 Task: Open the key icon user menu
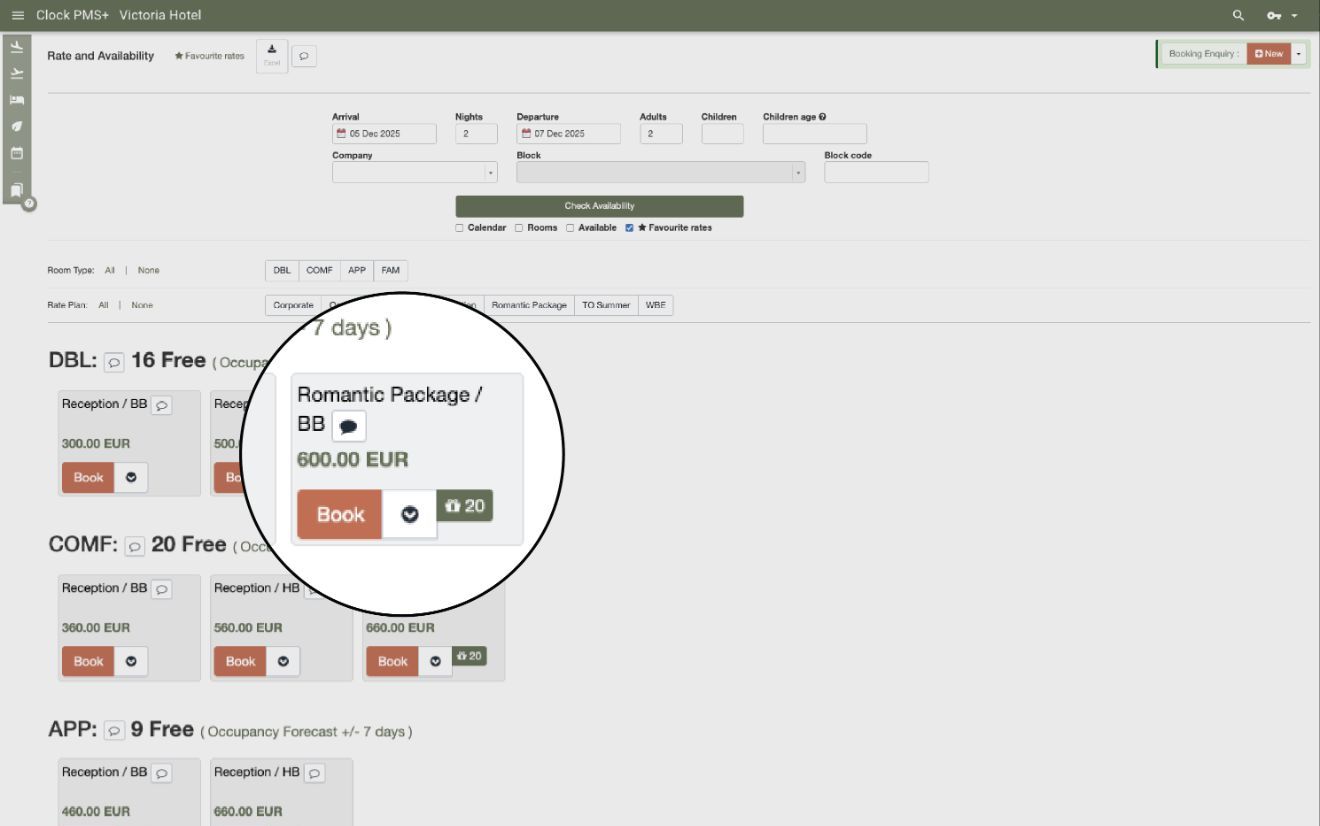click(x=1282, y=15)
